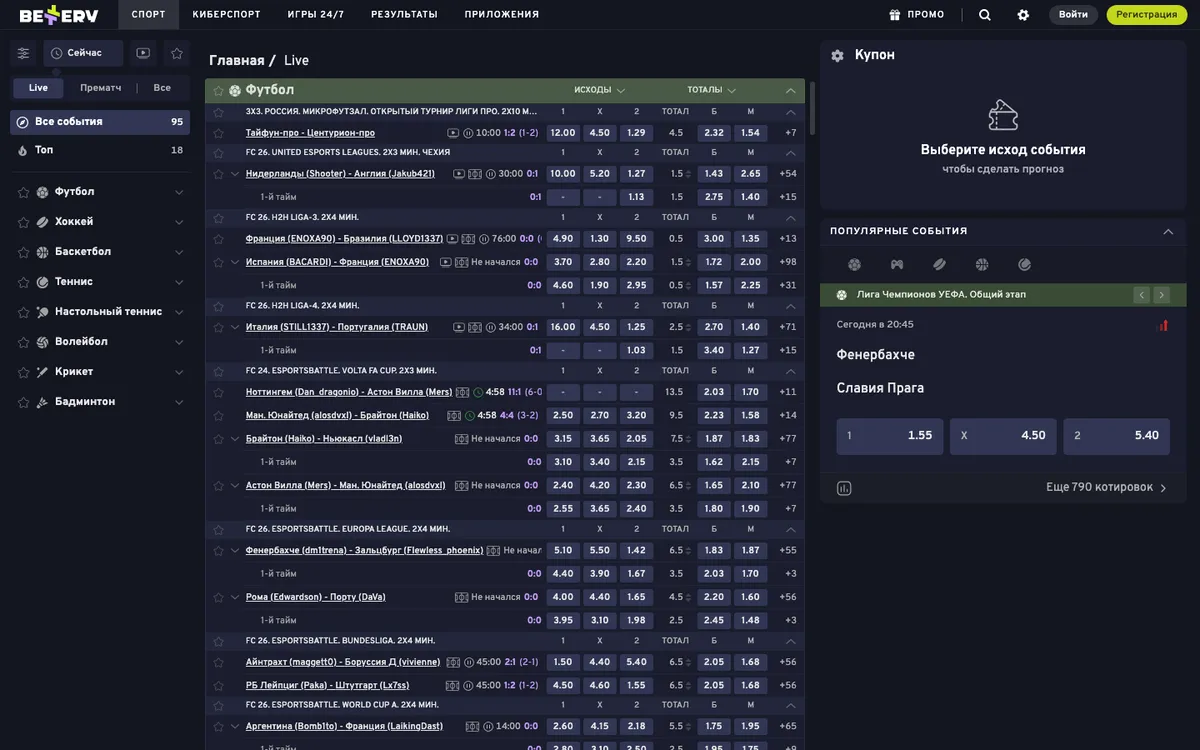Favorite РБ Лейпциг (Paka) - Штутгарт match
Viewport: 1200px width, 750px height.
pyautogui.click(x=219, y=686)
